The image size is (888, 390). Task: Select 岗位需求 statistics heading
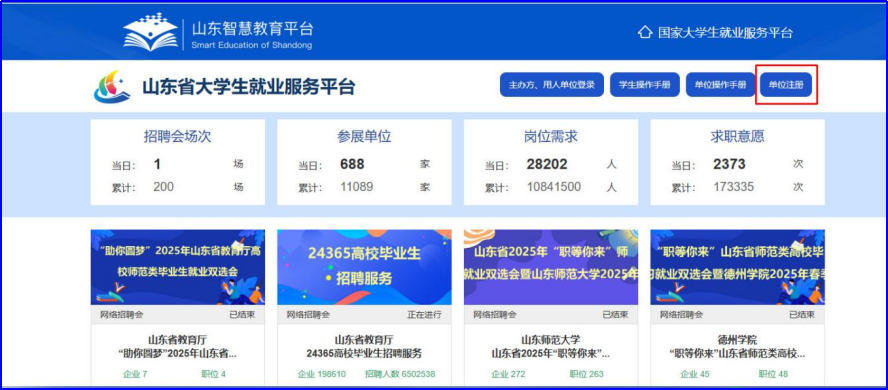tap(550, 136)
